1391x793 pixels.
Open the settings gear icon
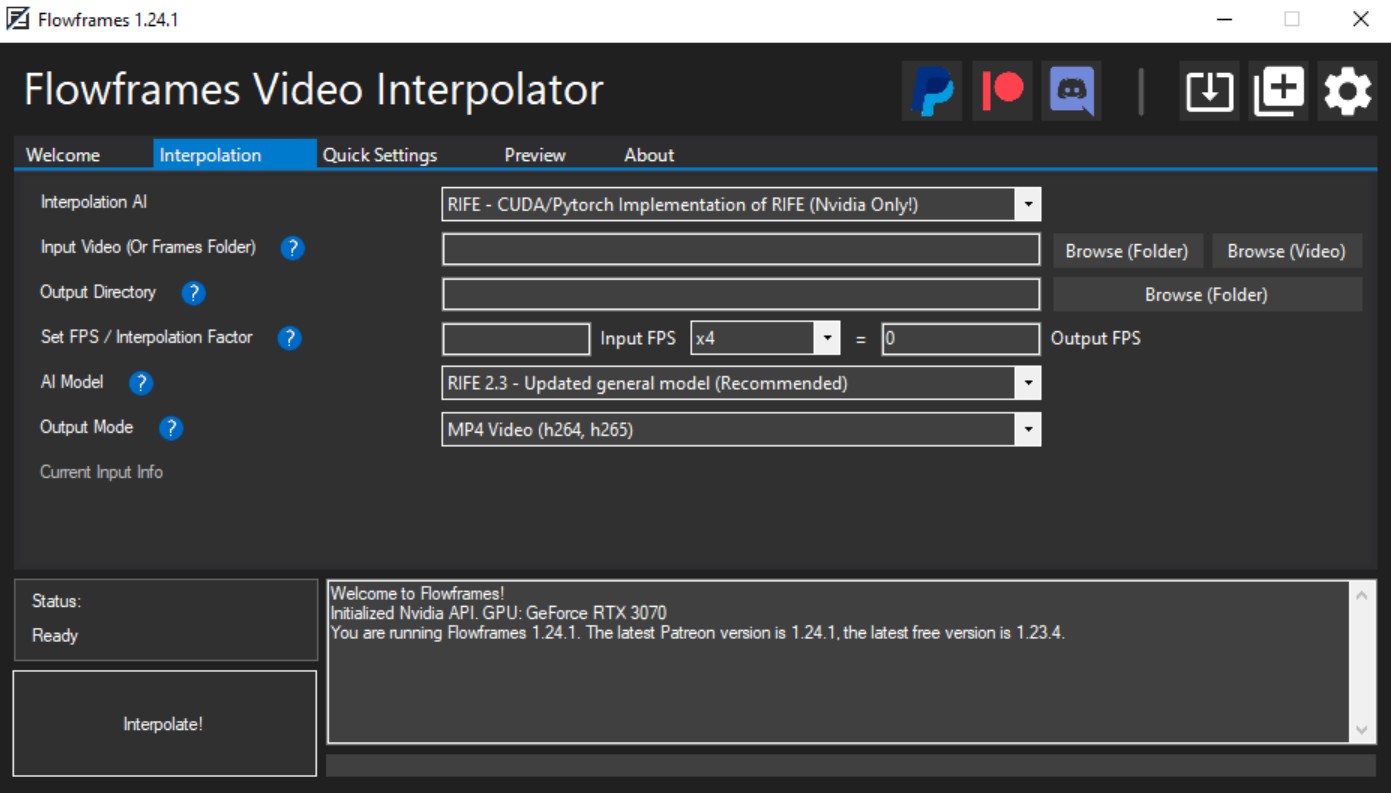1346,90
